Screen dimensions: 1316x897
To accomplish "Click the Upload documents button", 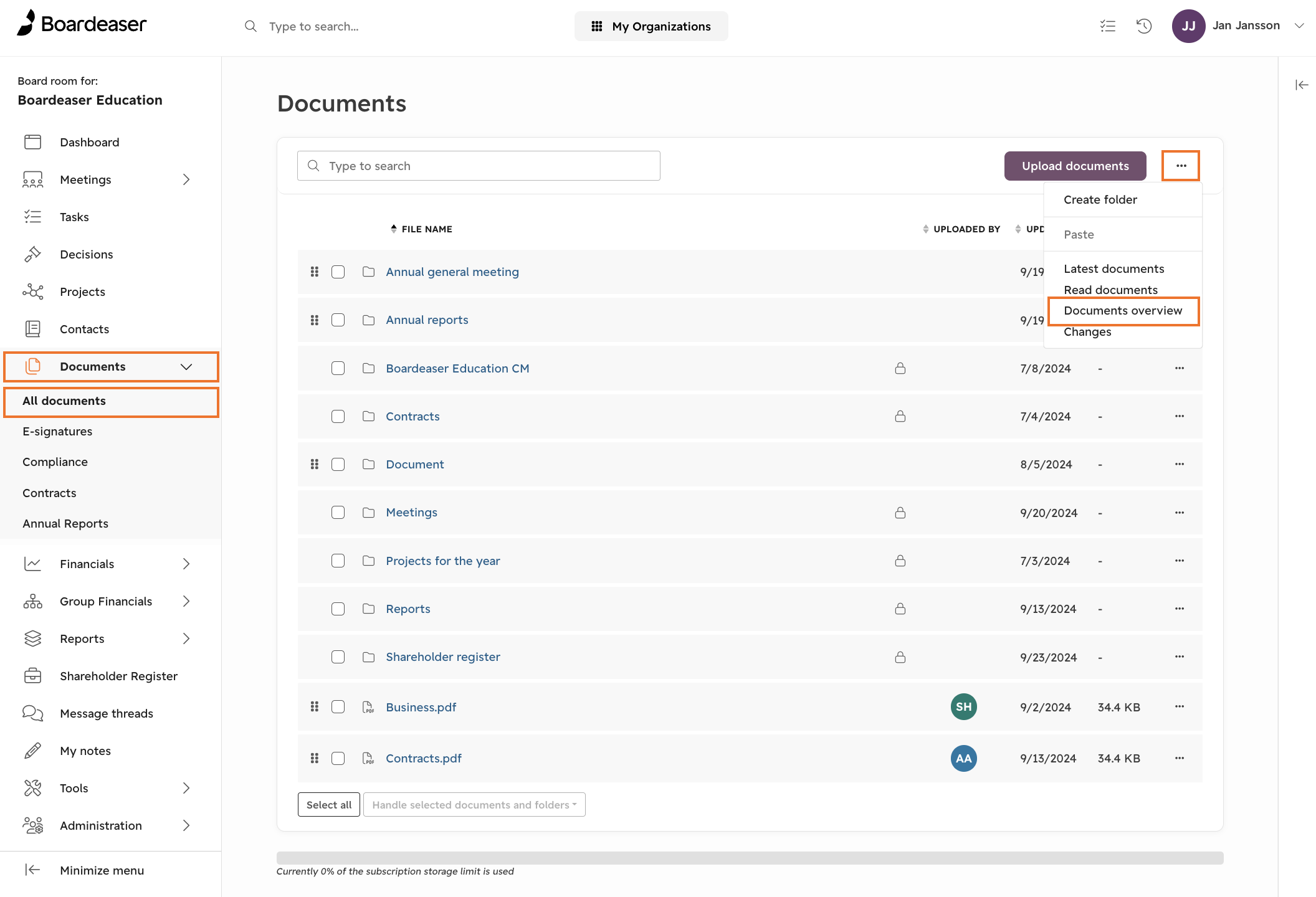I will tap(1075, 166).
